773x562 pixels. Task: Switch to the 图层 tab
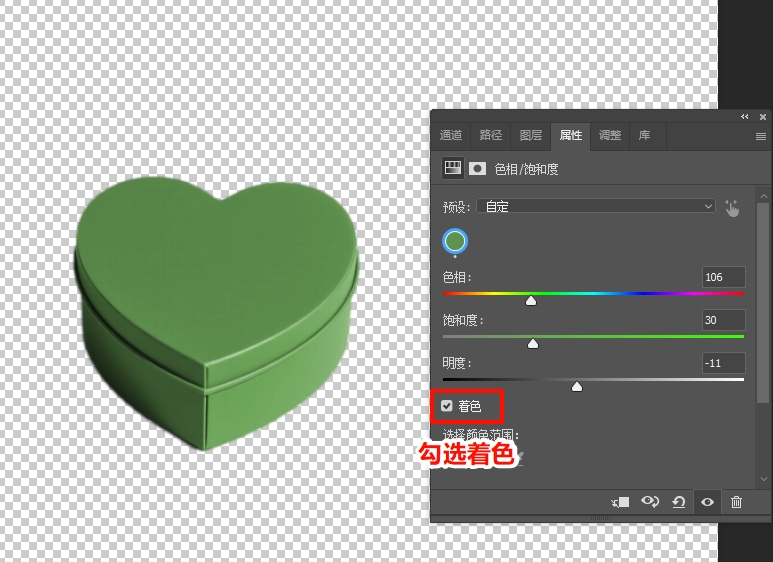pos(531,135)
